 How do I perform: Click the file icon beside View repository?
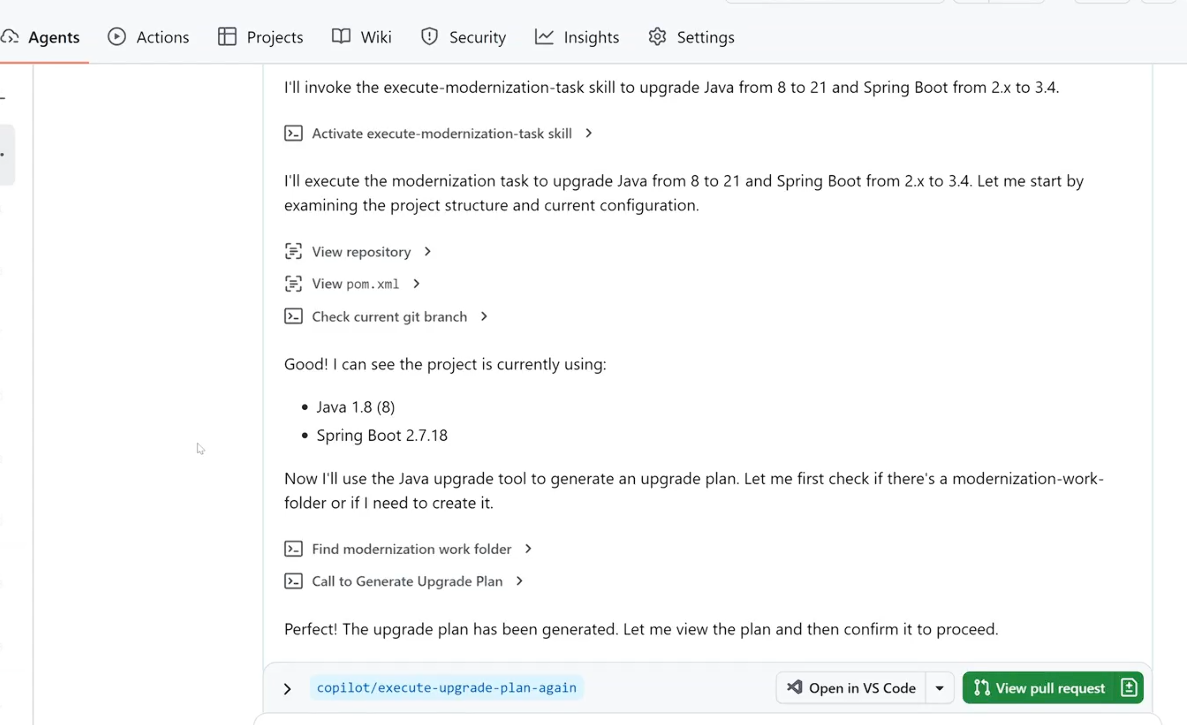click(x=293, y=252)
